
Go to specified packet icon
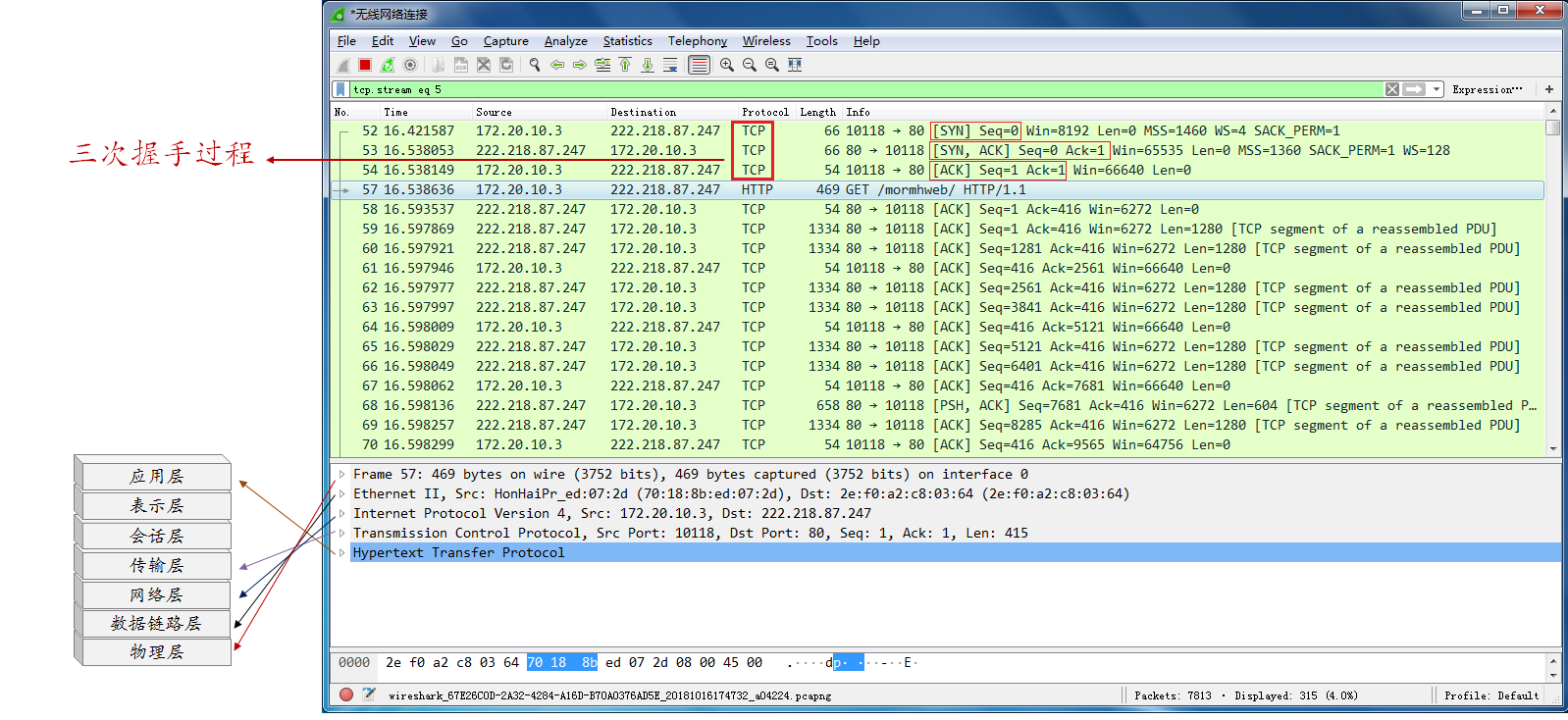coord(602,65)
